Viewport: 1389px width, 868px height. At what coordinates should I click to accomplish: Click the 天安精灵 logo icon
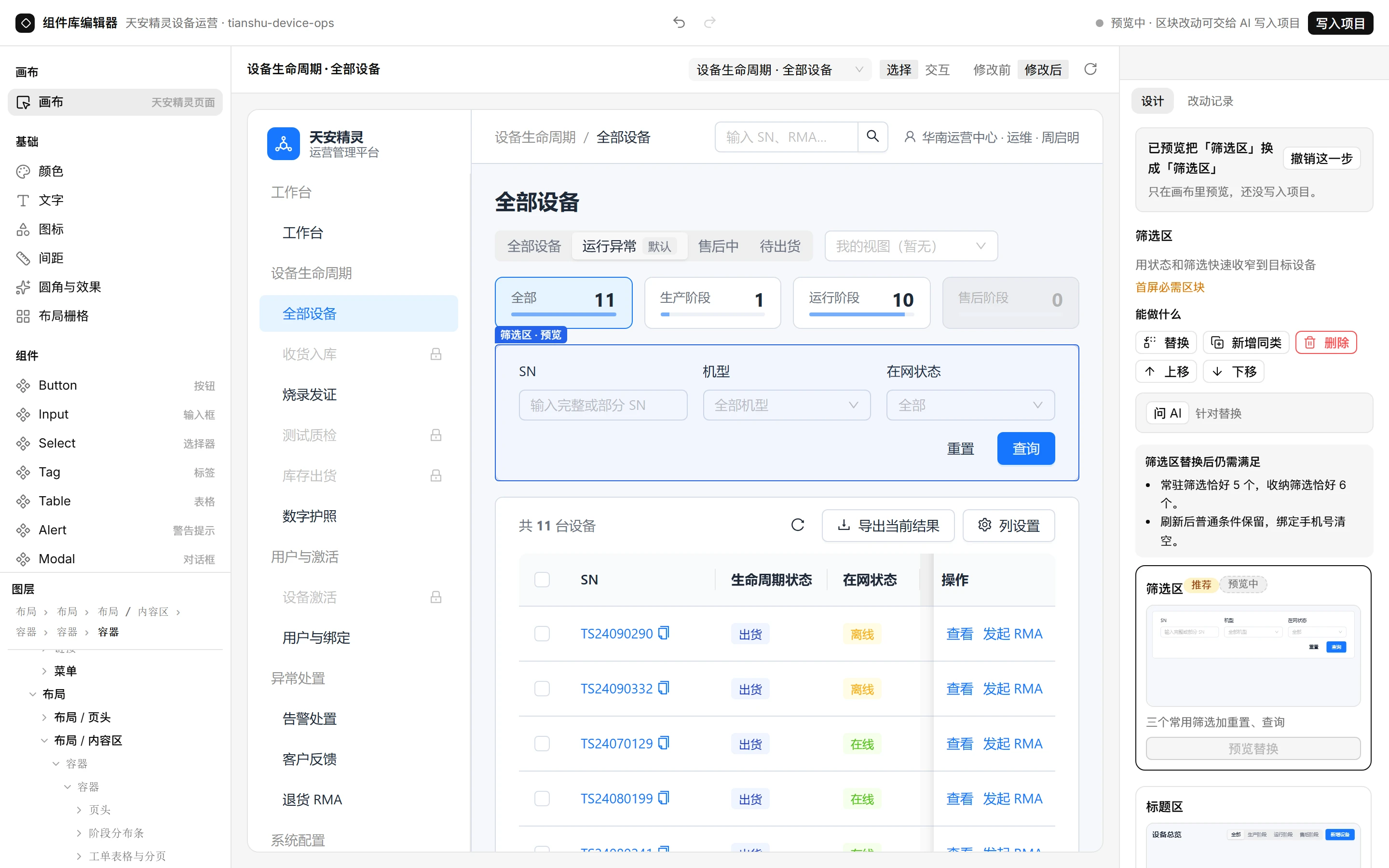coord(283,144)
